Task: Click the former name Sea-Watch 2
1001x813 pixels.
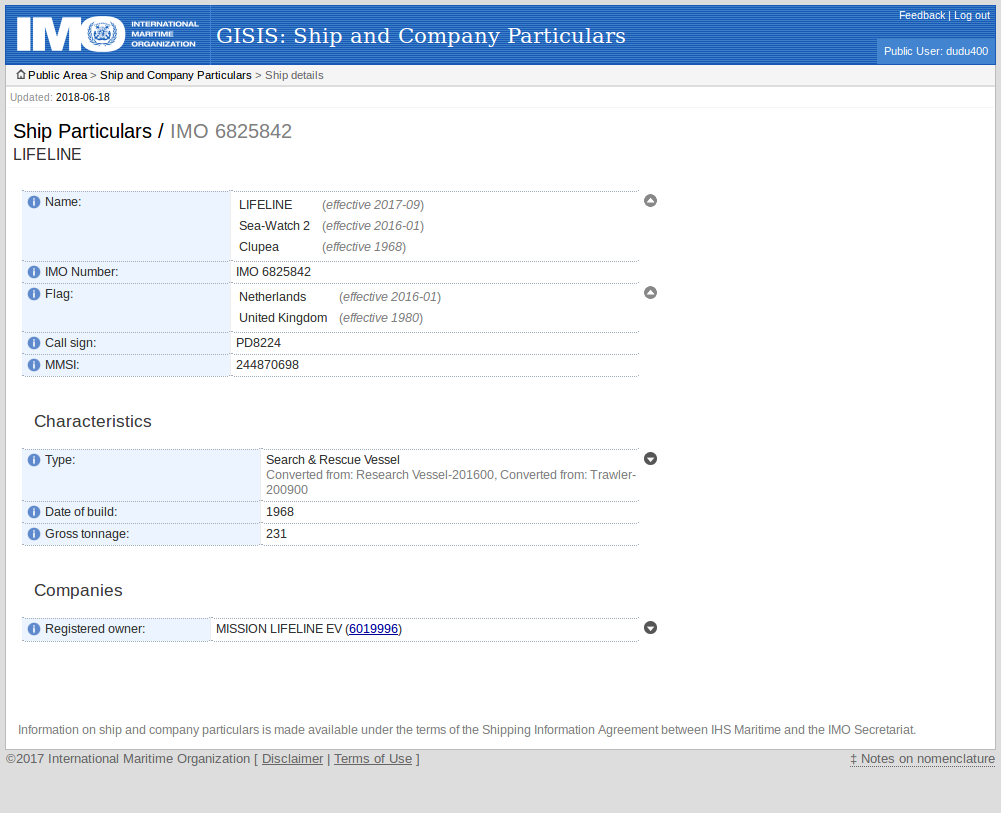Action: tap(275, 226)
